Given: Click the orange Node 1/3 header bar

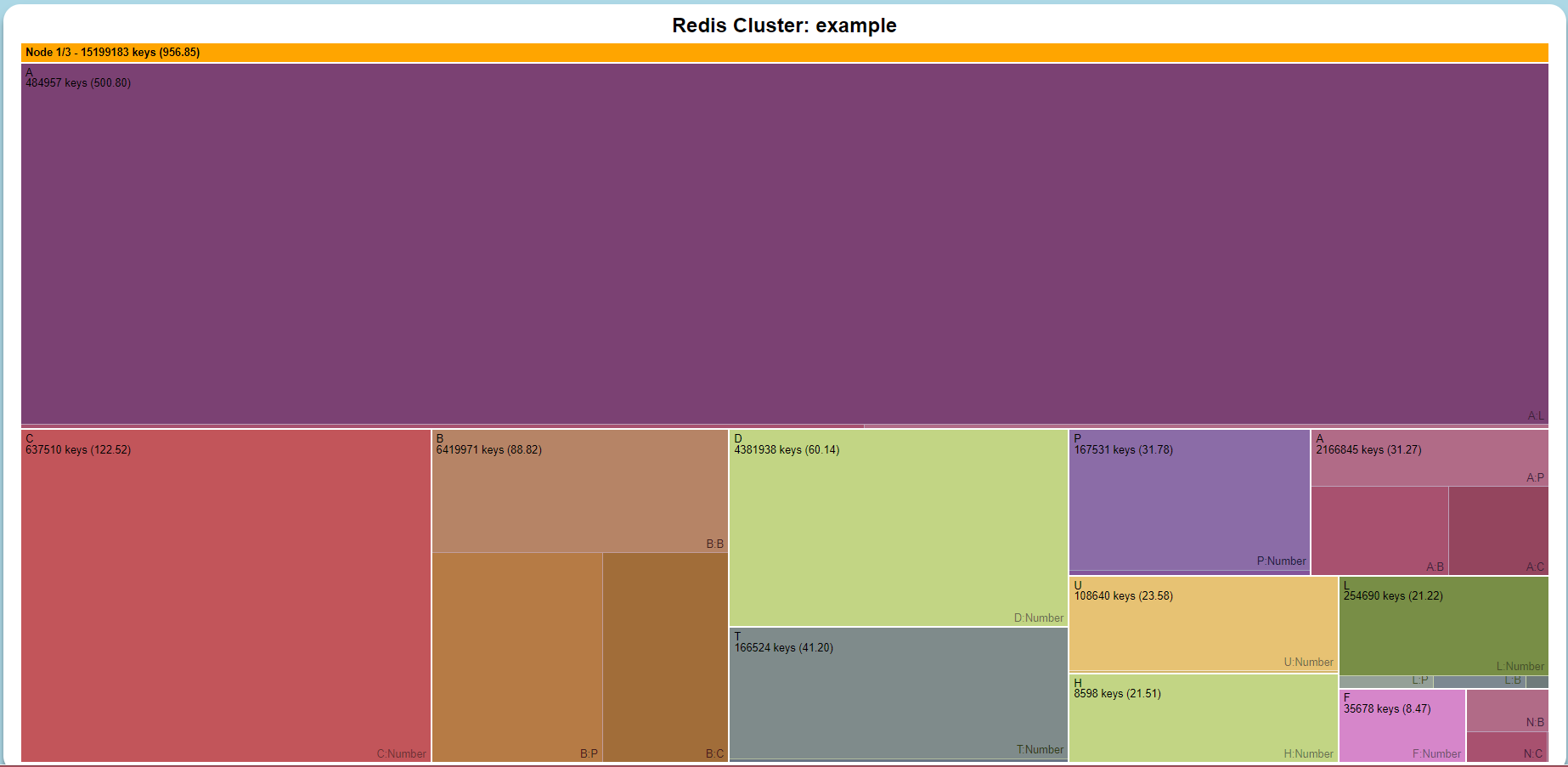Looking at the screenshot, I should click(784, 53).
